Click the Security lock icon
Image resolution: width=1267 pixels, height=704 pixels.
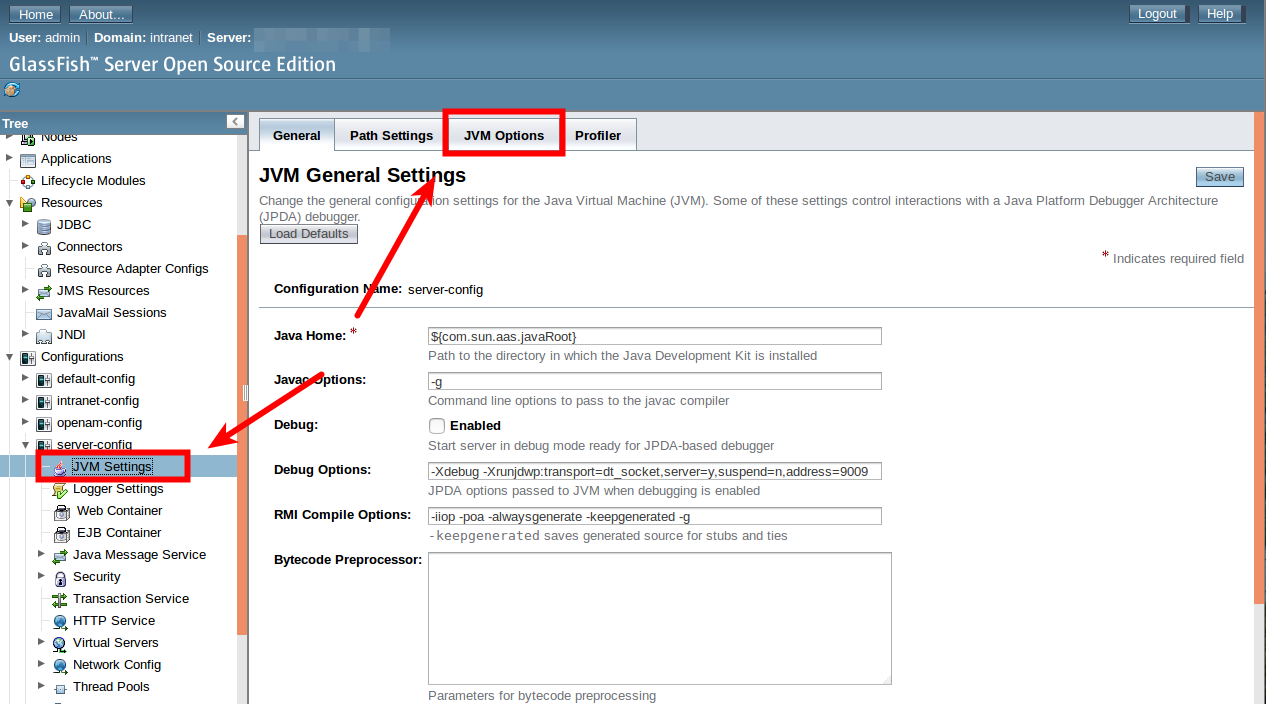[60, 577]
